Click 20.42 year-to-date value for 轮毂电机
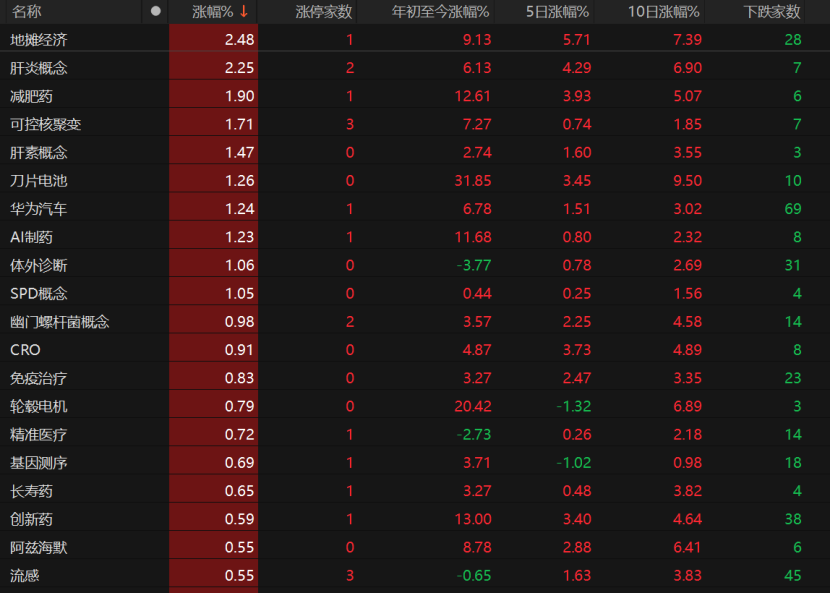This screenshot has width=830, height=593. tap(473, 406)
